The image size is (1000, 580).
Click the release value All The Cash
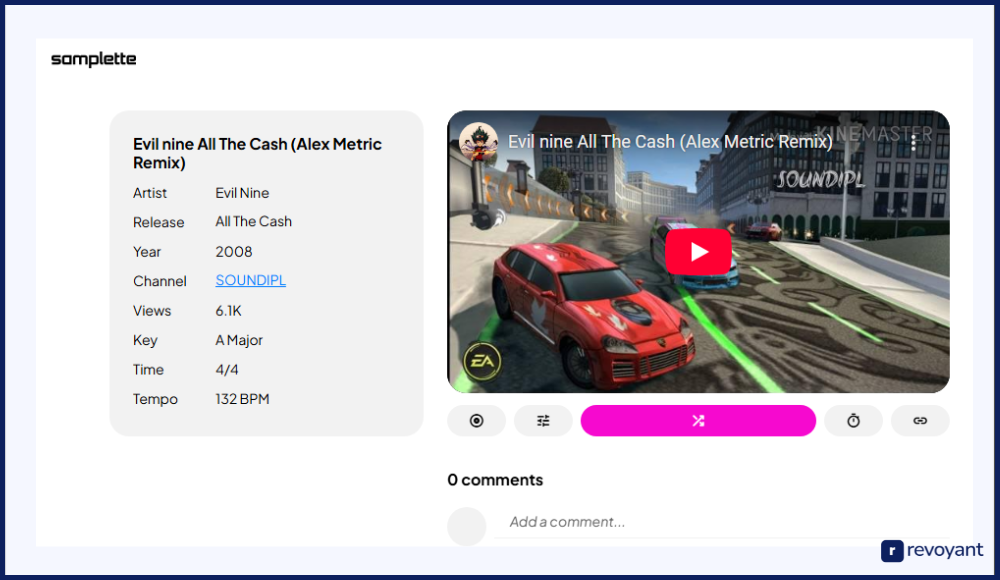pos(254,221)
